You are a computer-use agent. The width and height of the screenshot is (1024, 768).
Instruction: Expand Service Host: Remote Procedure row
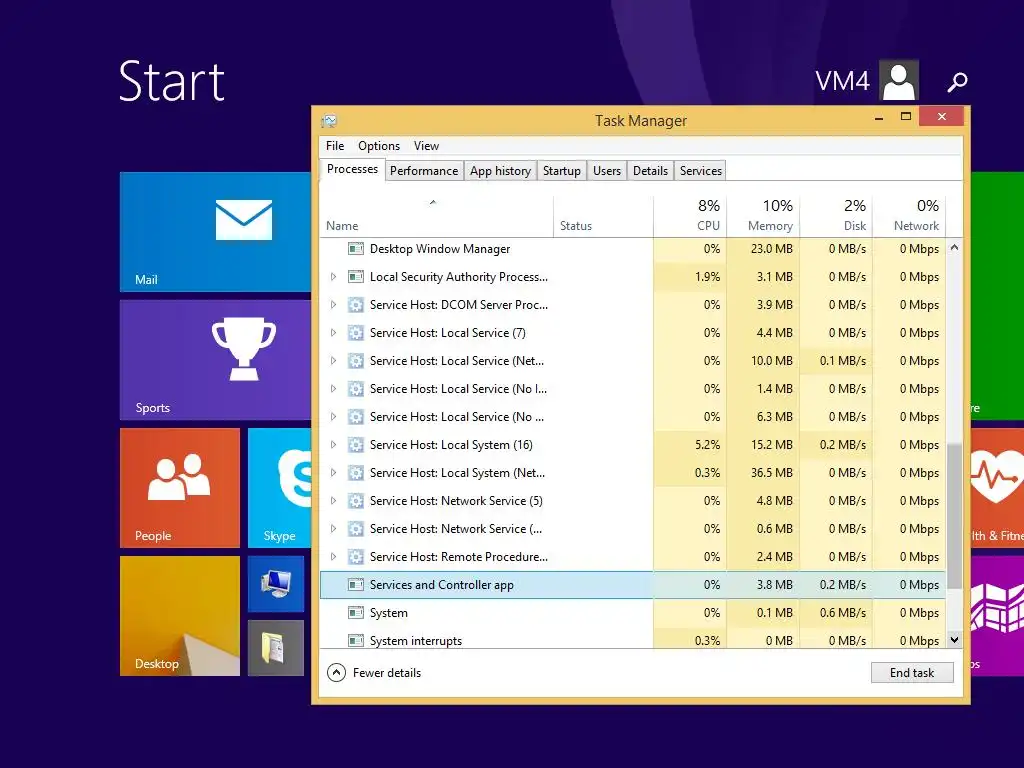[x=333, y=557]
